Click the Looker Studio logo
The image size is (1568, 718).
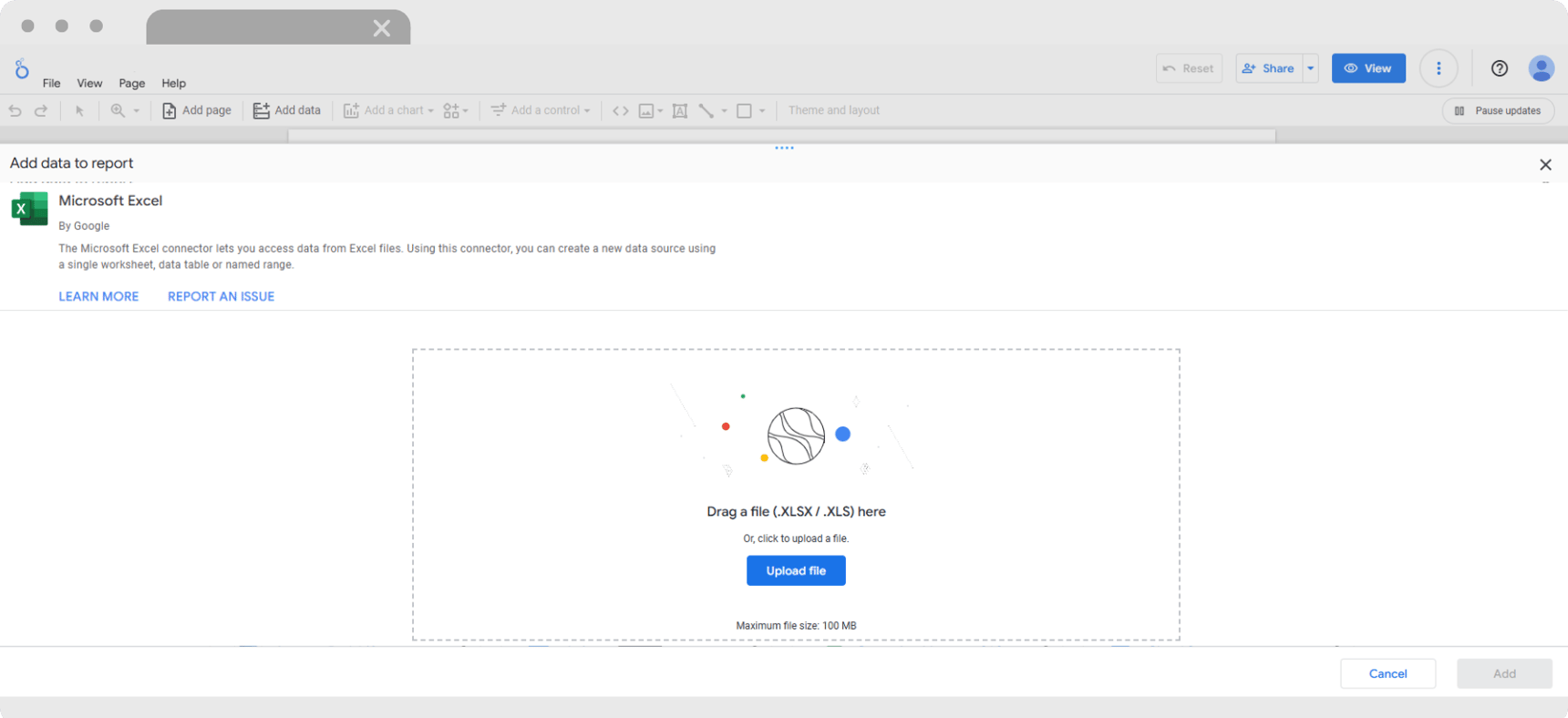(22, 68)
